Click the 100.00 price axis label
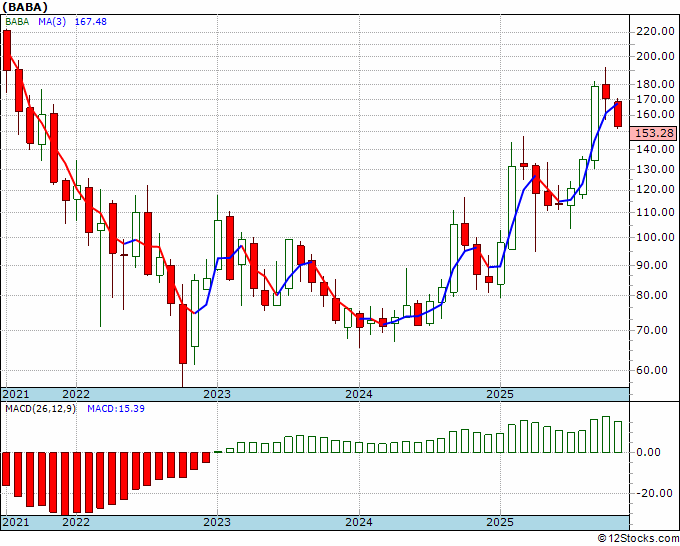680x546 pixels. [x=655, y=237]
